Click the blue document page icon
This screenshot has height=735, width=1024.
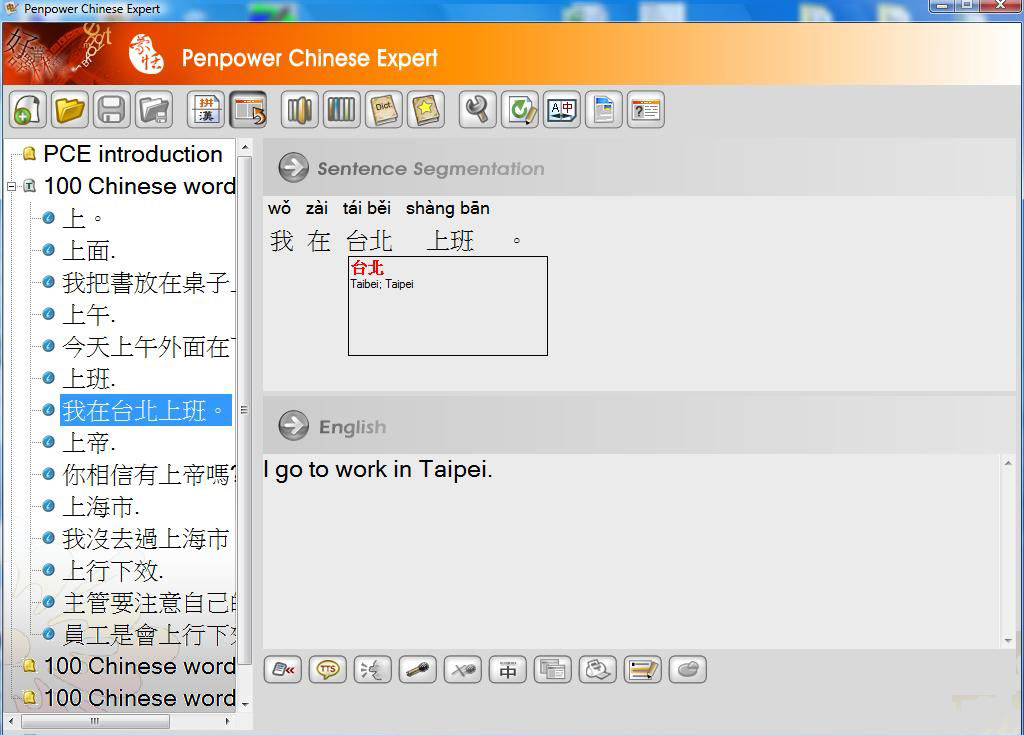(604, 110)
